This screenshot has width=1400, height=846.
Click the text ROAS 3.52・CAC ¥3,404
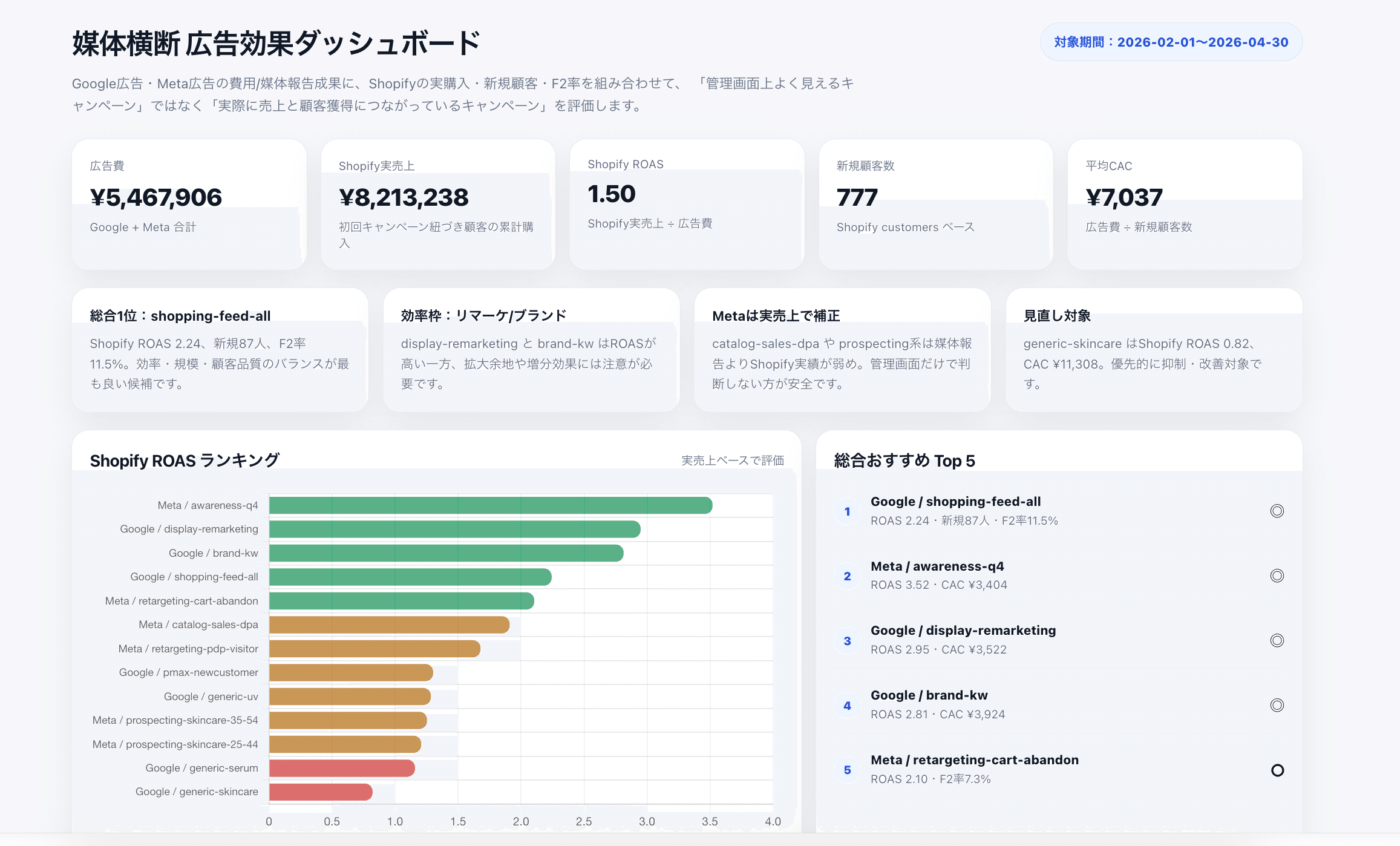(x=939, y=585)
